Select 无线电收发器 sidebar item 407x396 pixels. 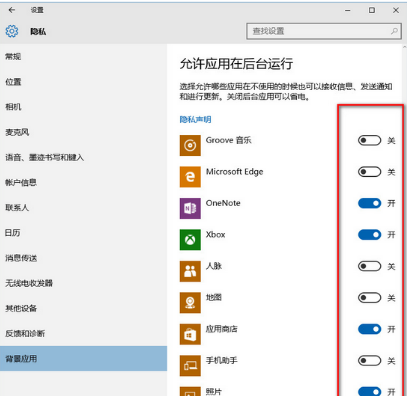pyautogui.click(x=83, y=283)
